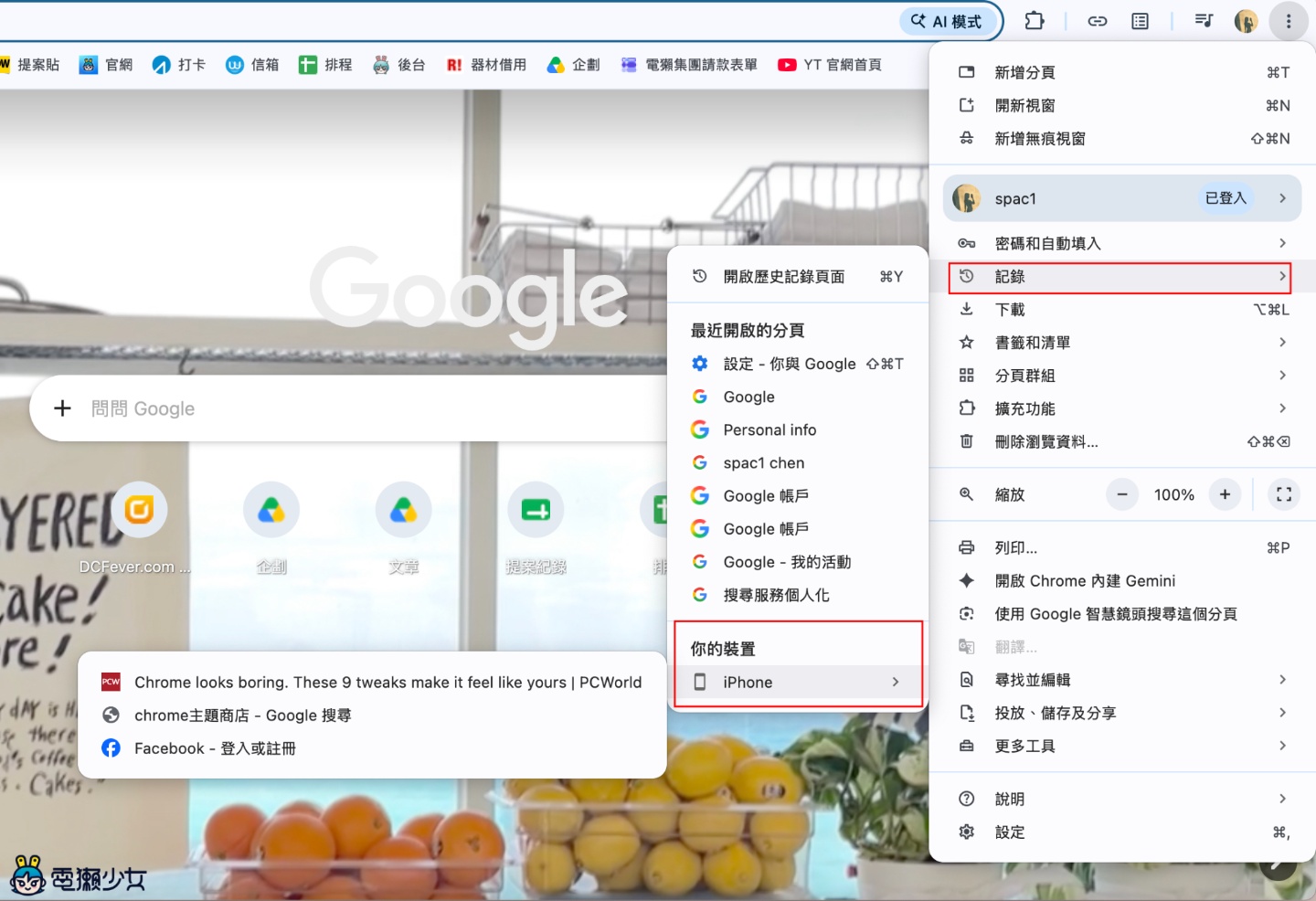
Task: Open Facebook - 登入或註冊 entry
Action: (372, 748)
